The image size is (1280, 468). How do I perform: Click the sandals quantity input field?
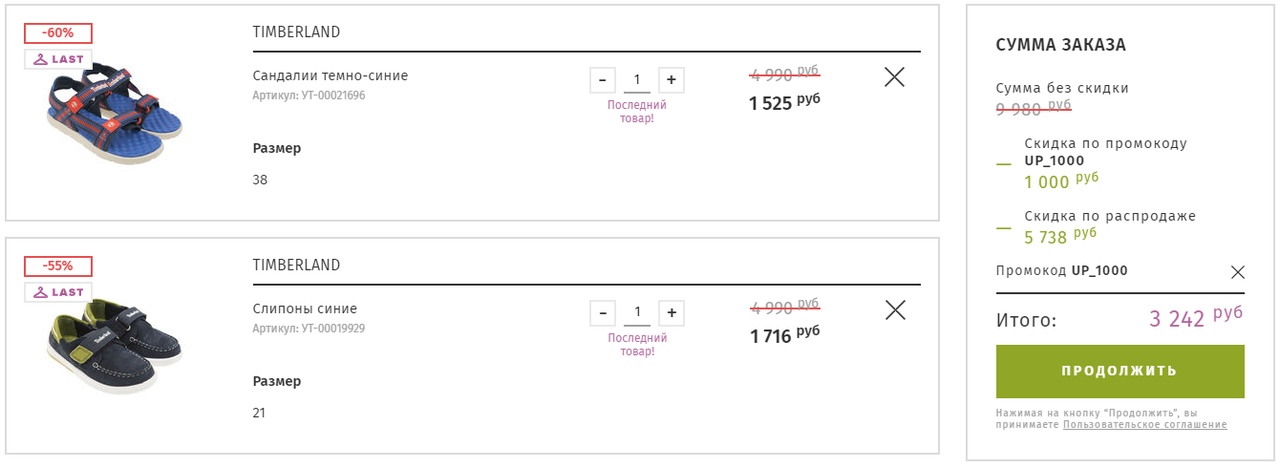[x=637, y=80]
